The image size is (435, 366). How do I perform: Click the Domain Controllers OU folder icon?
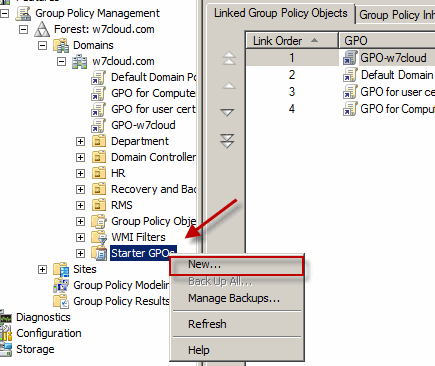[x=99, y=157]
